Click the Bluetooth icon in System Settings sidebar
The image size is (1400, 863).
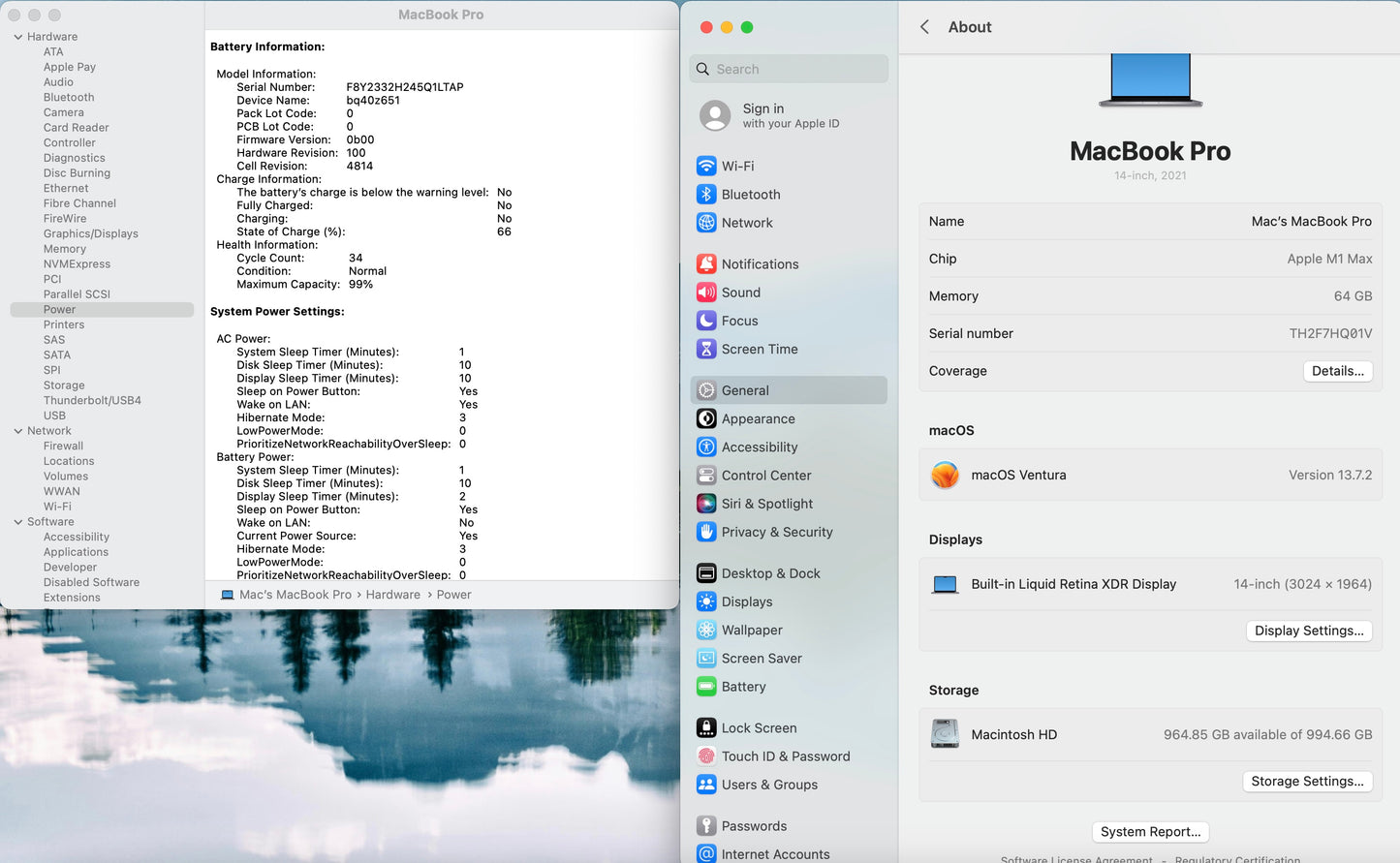coord(706,194)
